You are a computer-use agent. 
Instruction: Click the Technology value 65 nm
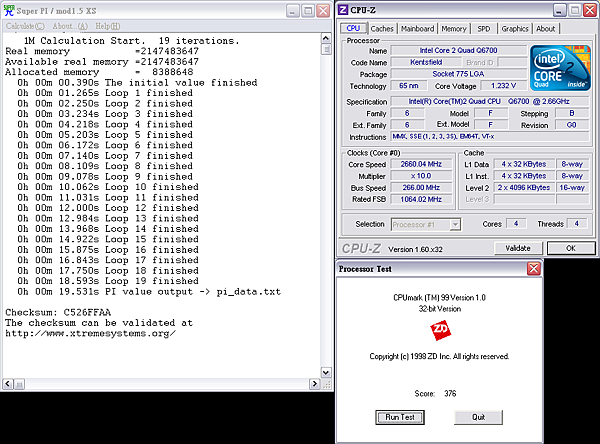[408, 86]
